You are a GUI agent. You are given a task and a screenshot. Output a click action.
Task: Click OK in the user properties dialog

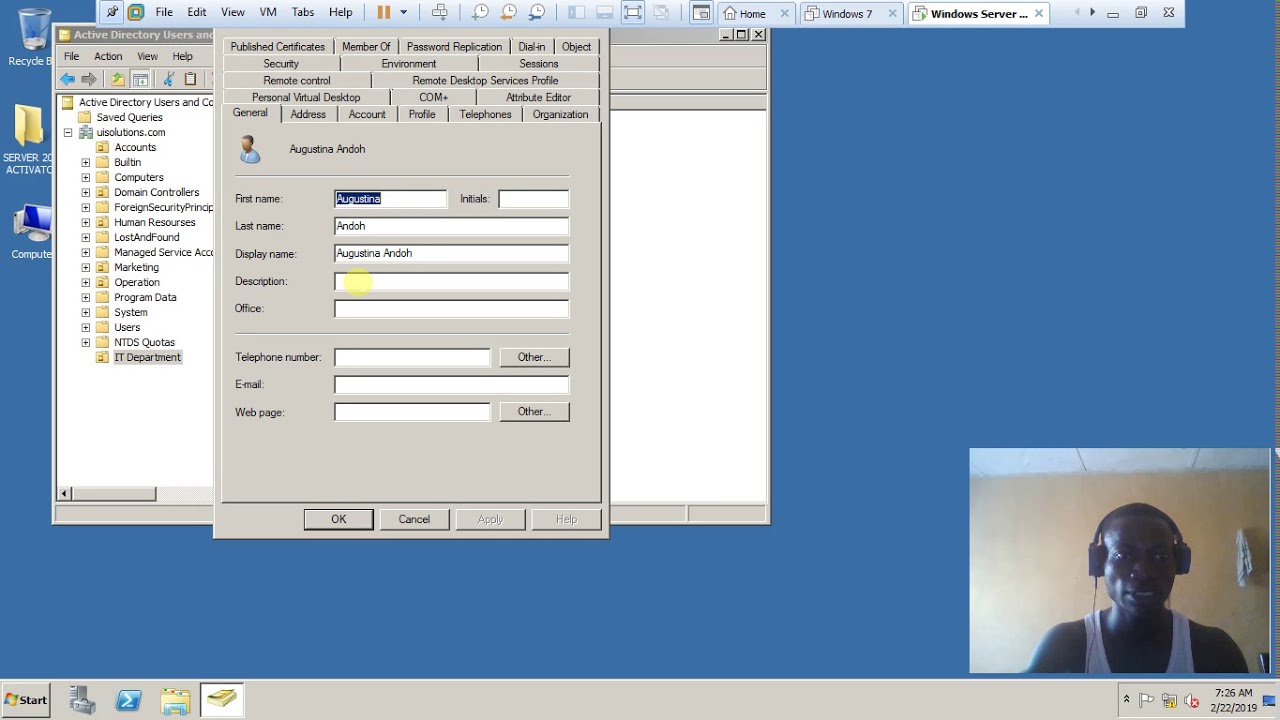click(x=338, y=519)
